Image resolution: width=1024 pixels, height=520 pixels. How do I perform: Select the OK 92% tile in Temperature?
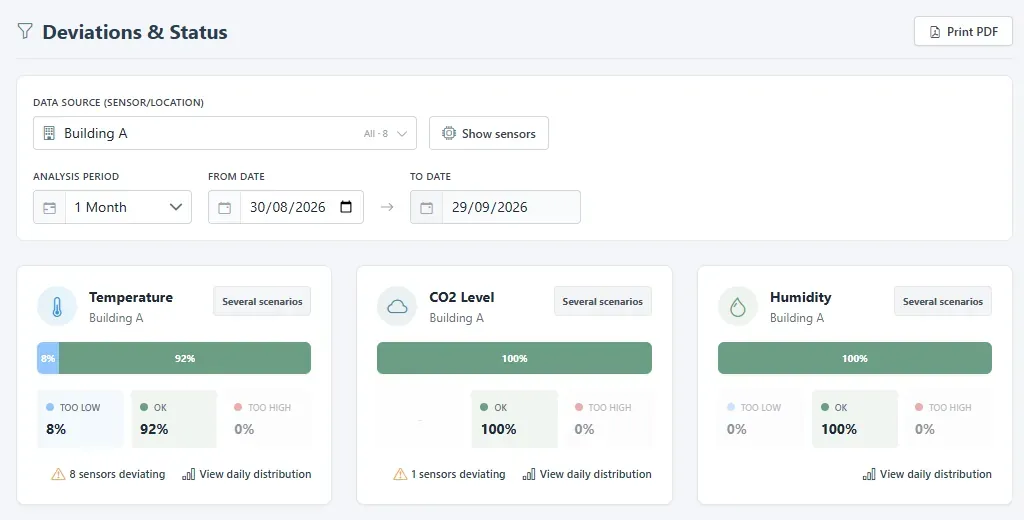[174, 419]
